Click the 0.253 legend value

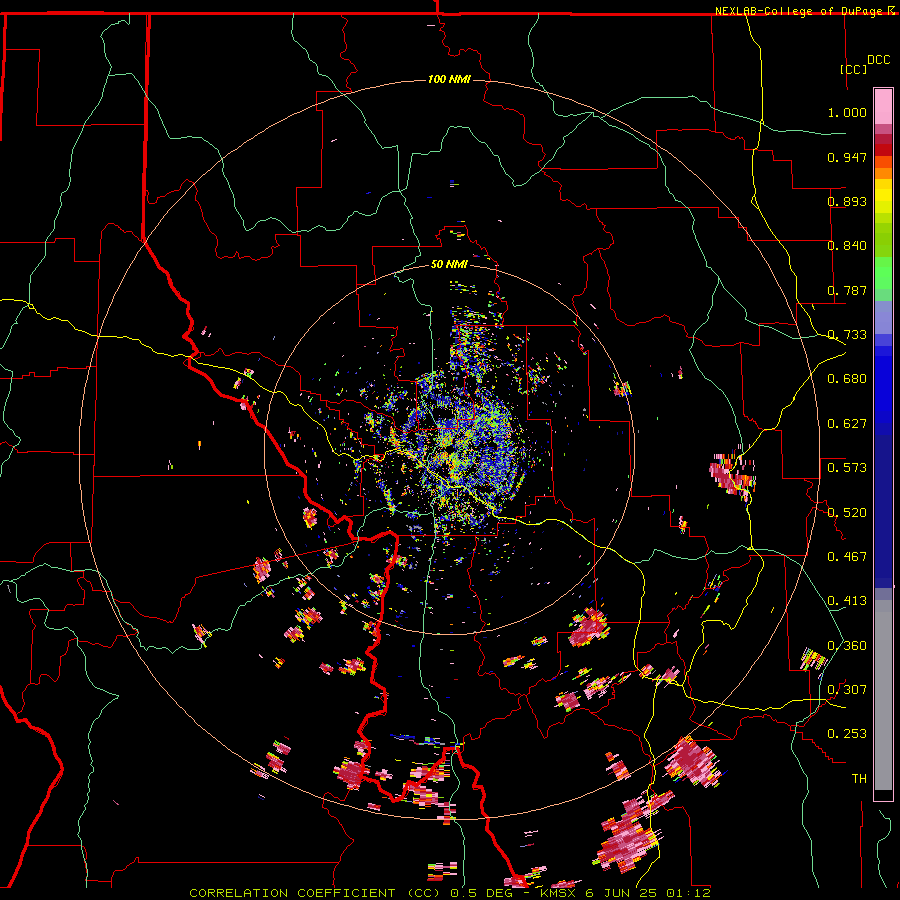(x=847, y=734)
